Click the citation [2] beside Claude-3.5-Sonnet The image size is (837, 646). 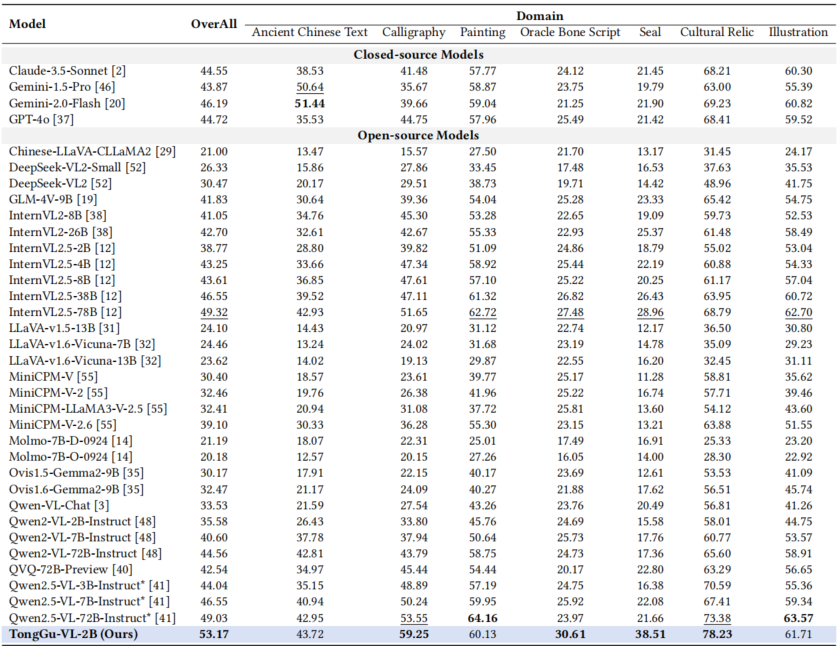tap(120, 71)
